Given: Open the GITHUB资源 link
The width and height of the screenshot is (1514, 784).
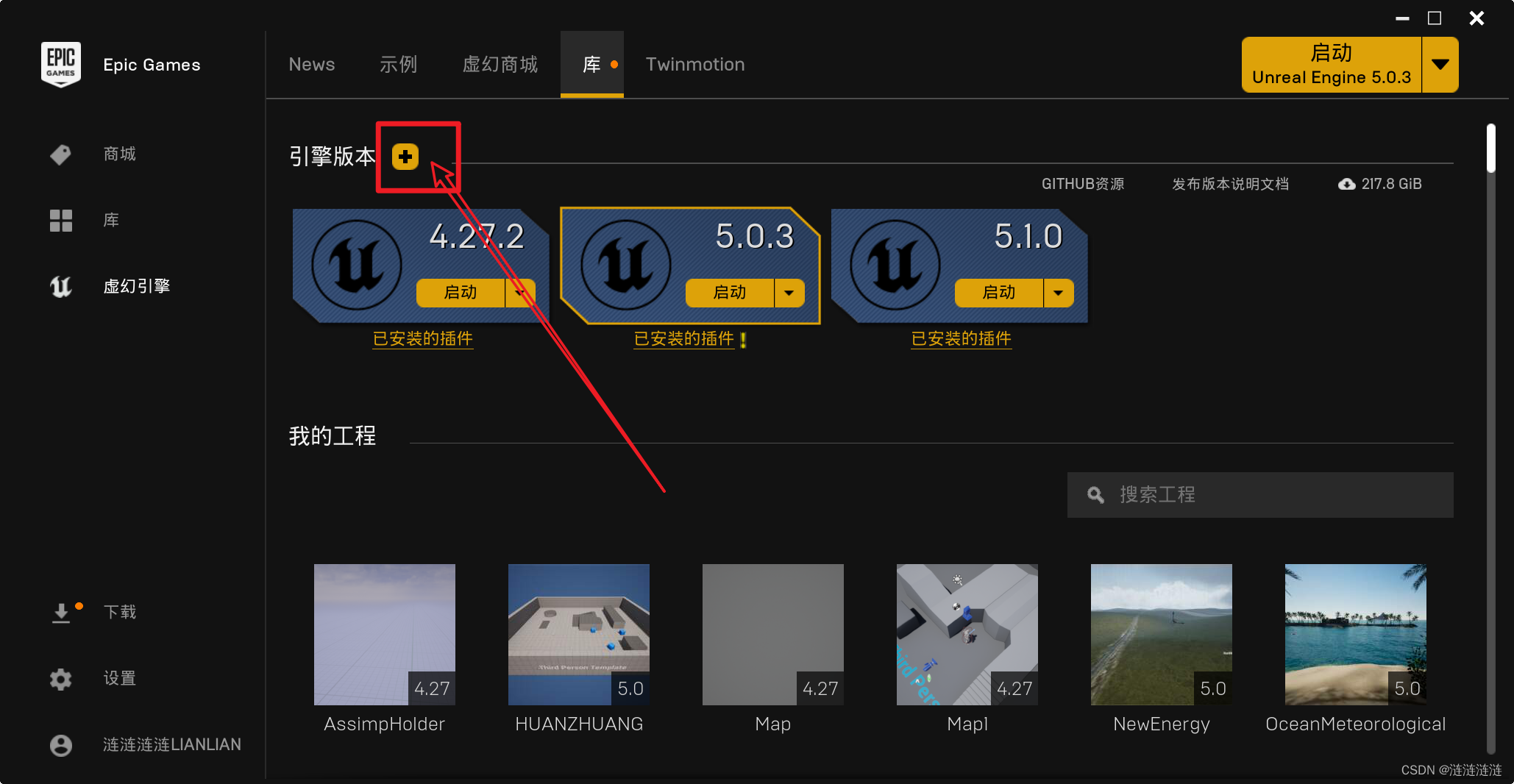Looking at the screenshot, I should click(1083, 184).
